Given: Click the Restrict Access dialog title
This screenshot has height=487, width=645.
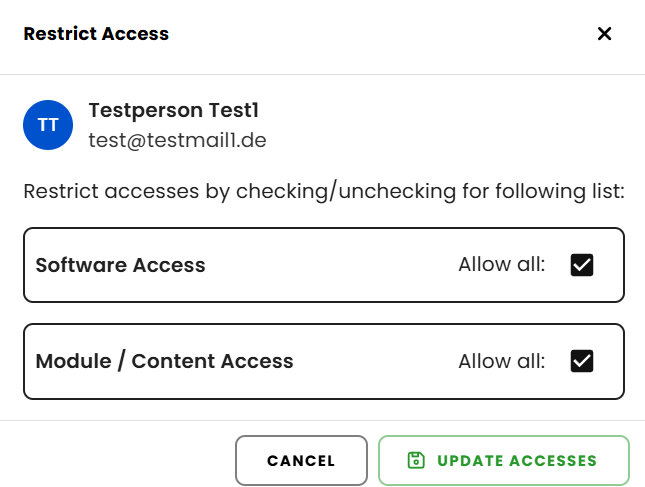Looking at the screenshot, I should [x=96, y=34].
